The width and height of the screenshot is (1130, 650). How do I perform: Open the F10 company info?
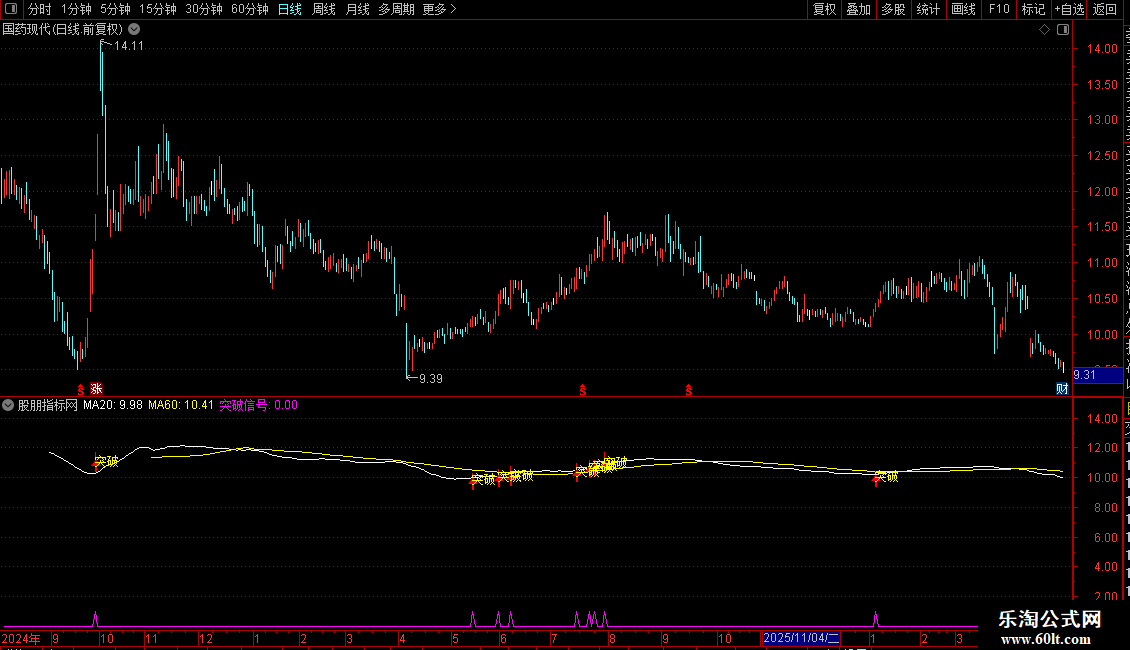coord(999,9)
